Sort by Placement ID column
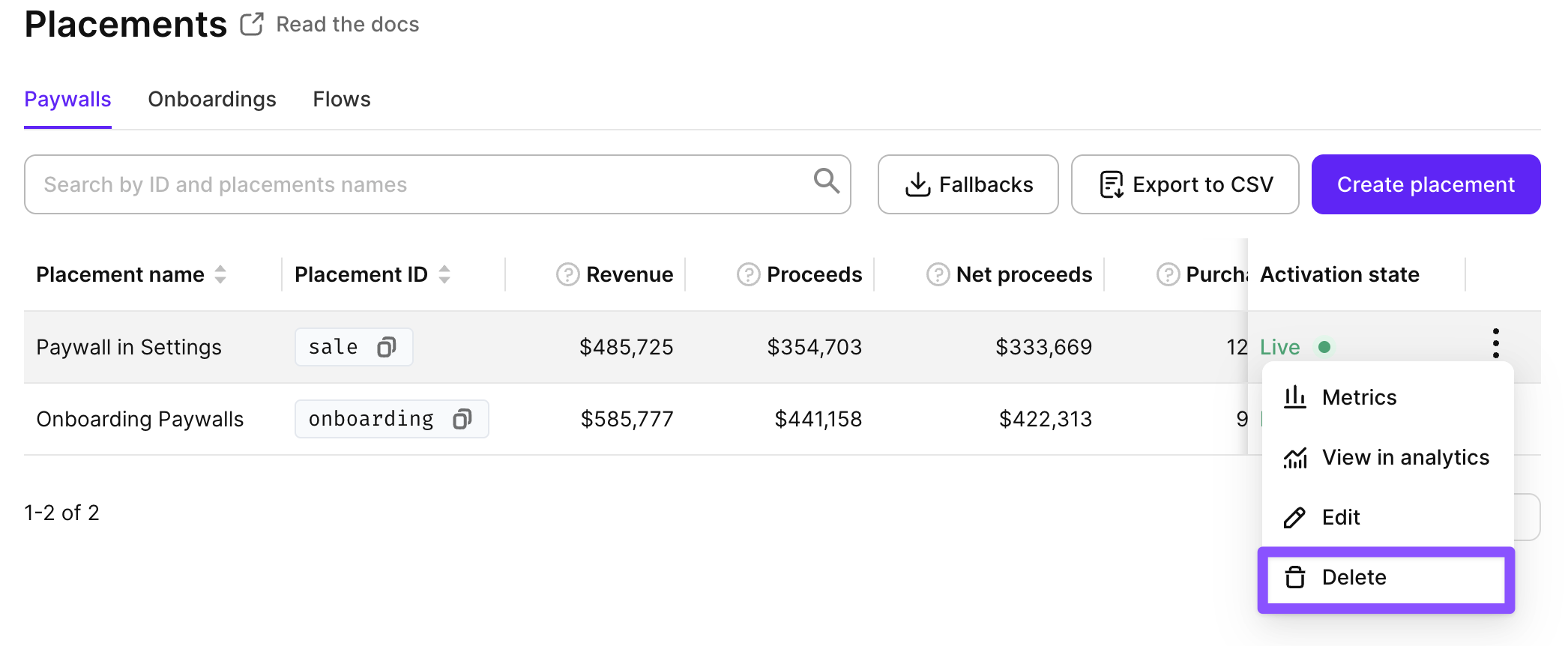 click(x=444, y=274)
